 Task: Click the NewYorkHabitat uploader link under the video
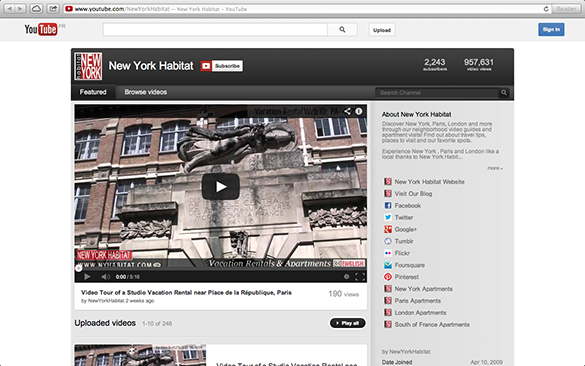106,301
